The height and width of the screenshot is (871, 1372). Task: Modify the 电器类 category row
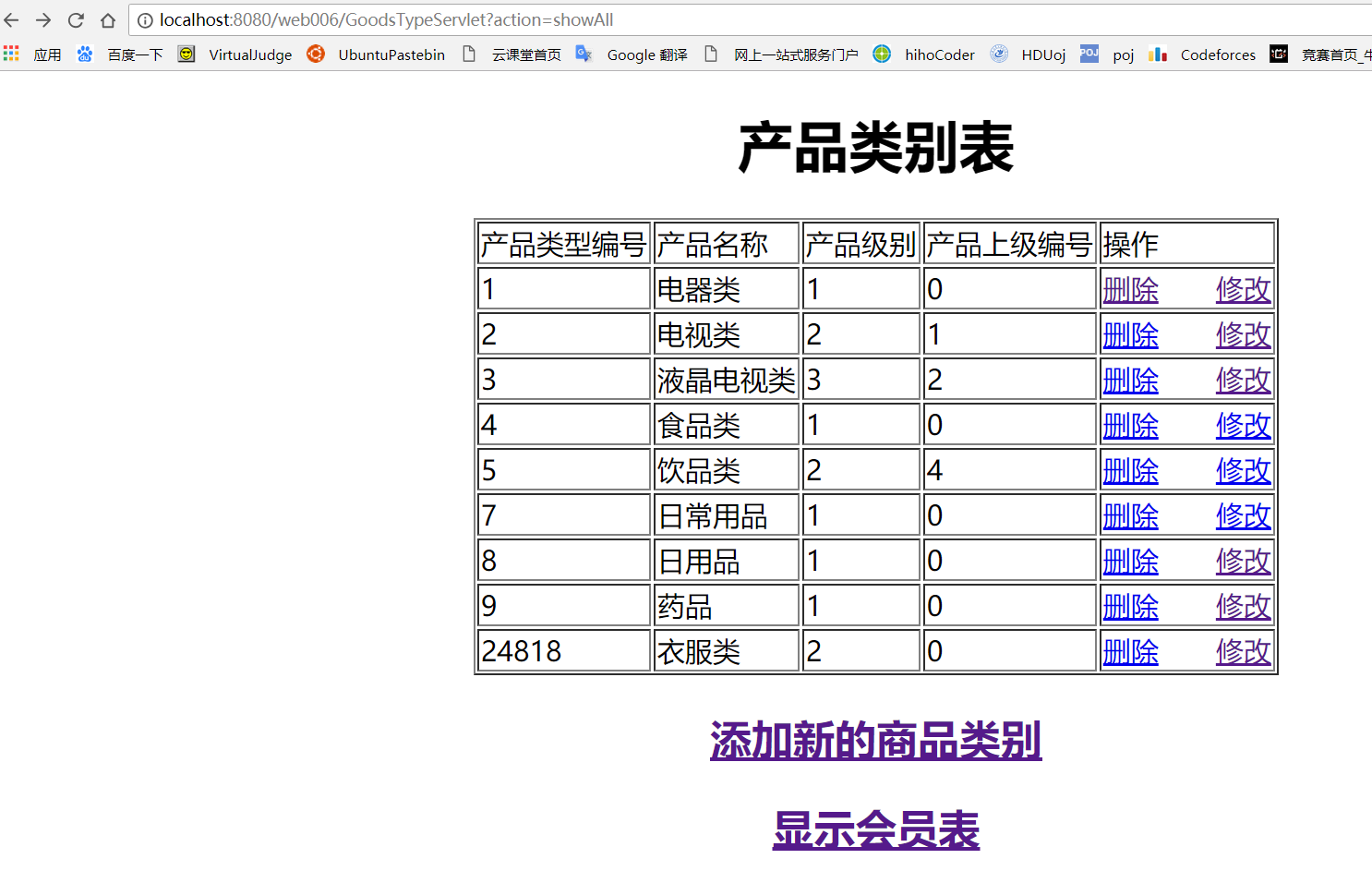click(1244, 290)
